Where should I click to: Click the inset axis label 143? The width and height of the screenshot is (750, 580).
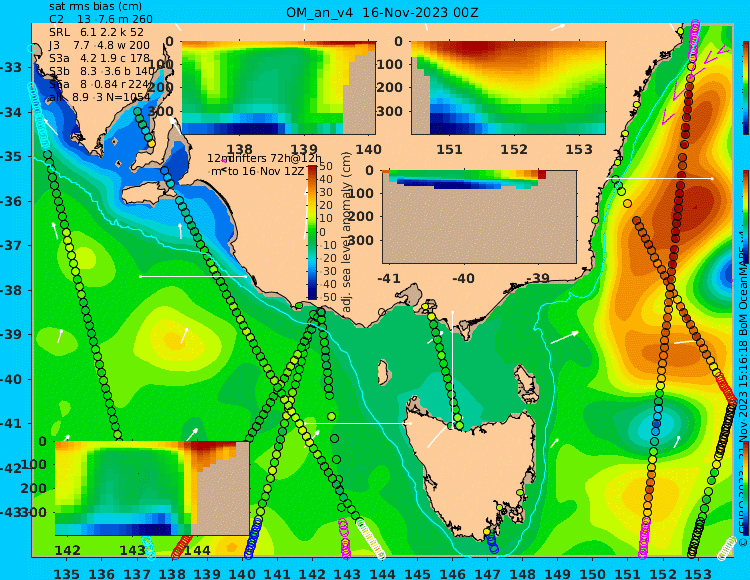pos(132,550)
